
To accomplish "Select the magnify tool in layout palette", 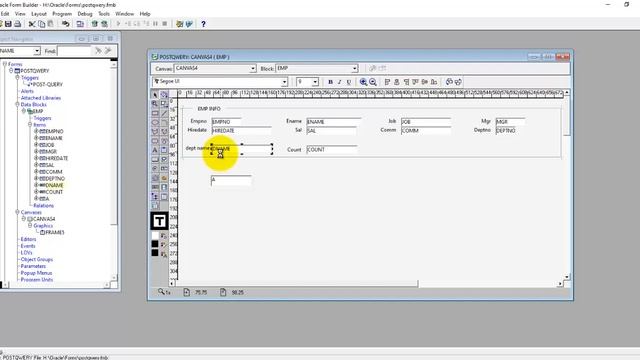I will click(155, 104).
